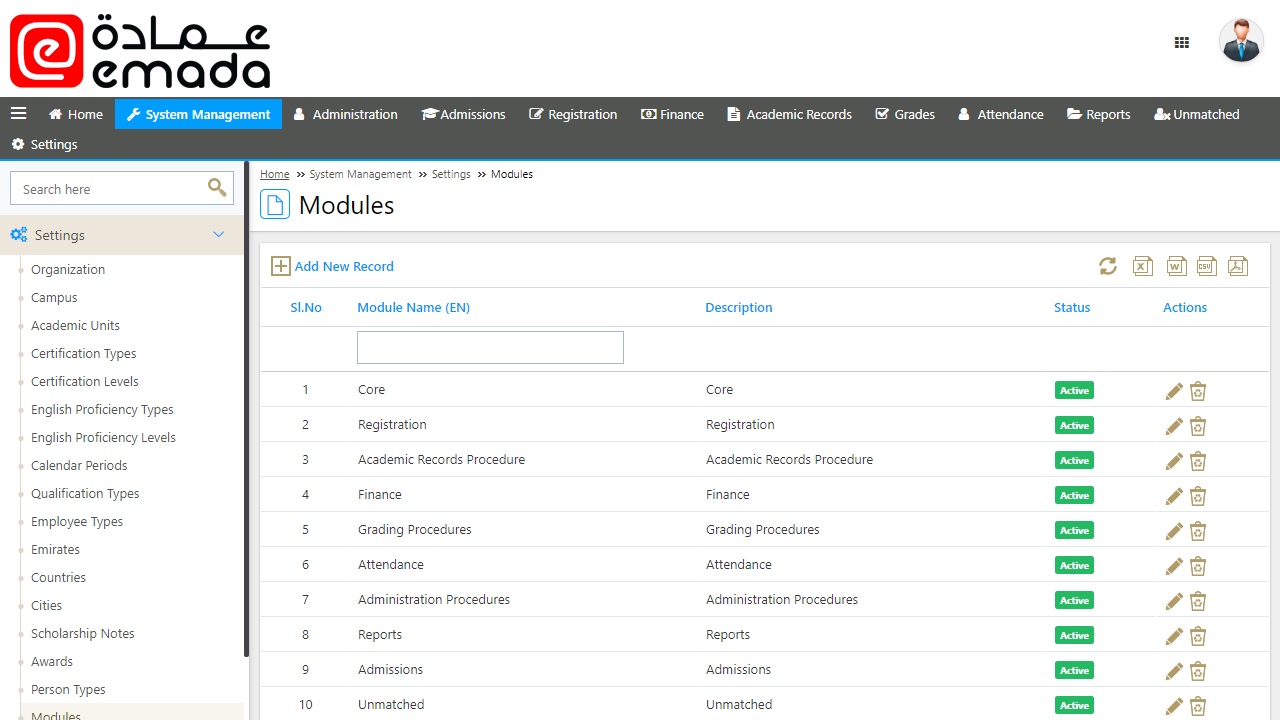Viewport: 1280px width, 720px height.
Task: Open Person Types in sidebar
Action: (x=68, y=689)
